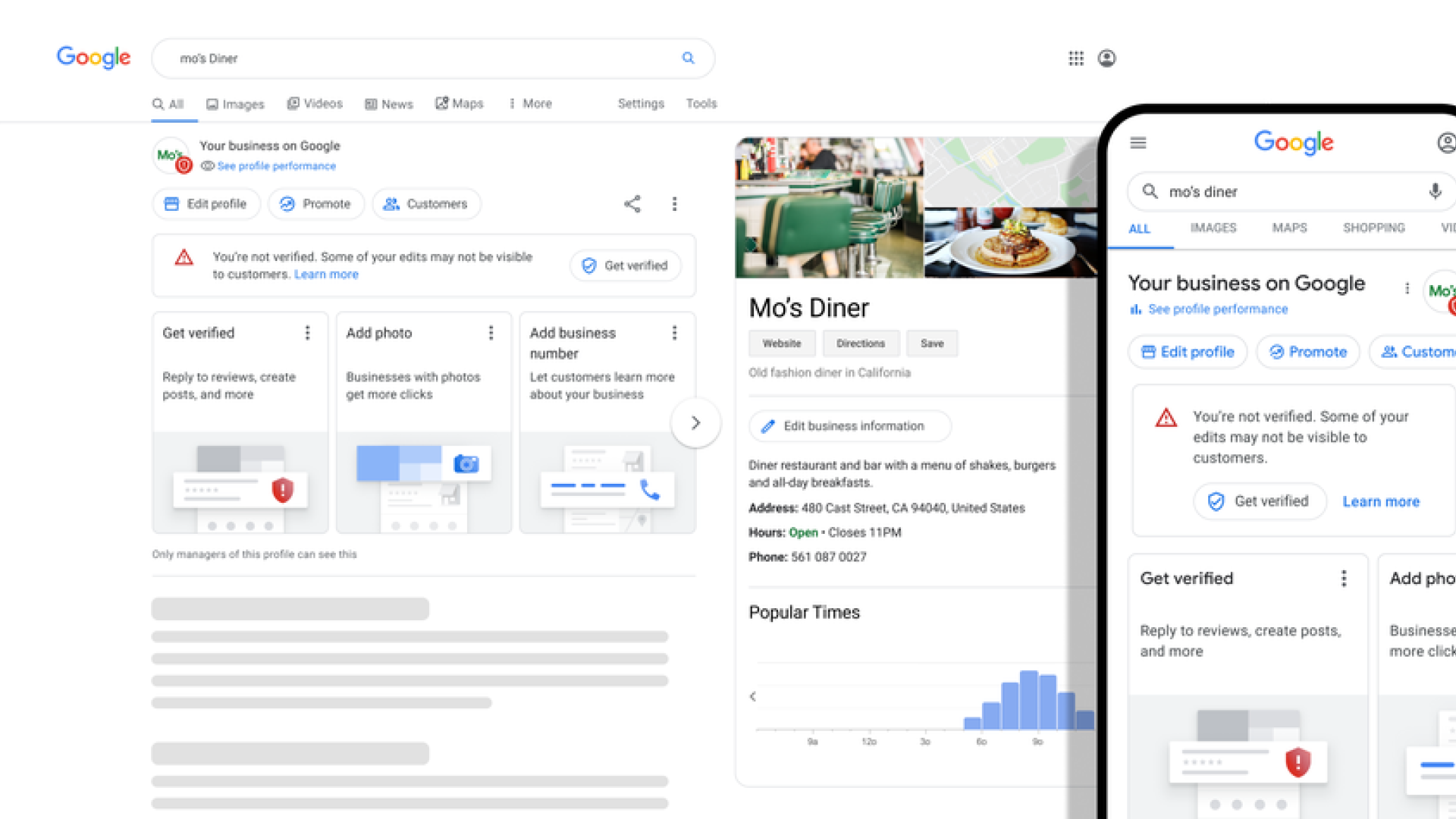The width and height of the screenshot is (1456, 819).
Task: Switch to the mobile IMAGES tab
Action: click(1213, 227)
